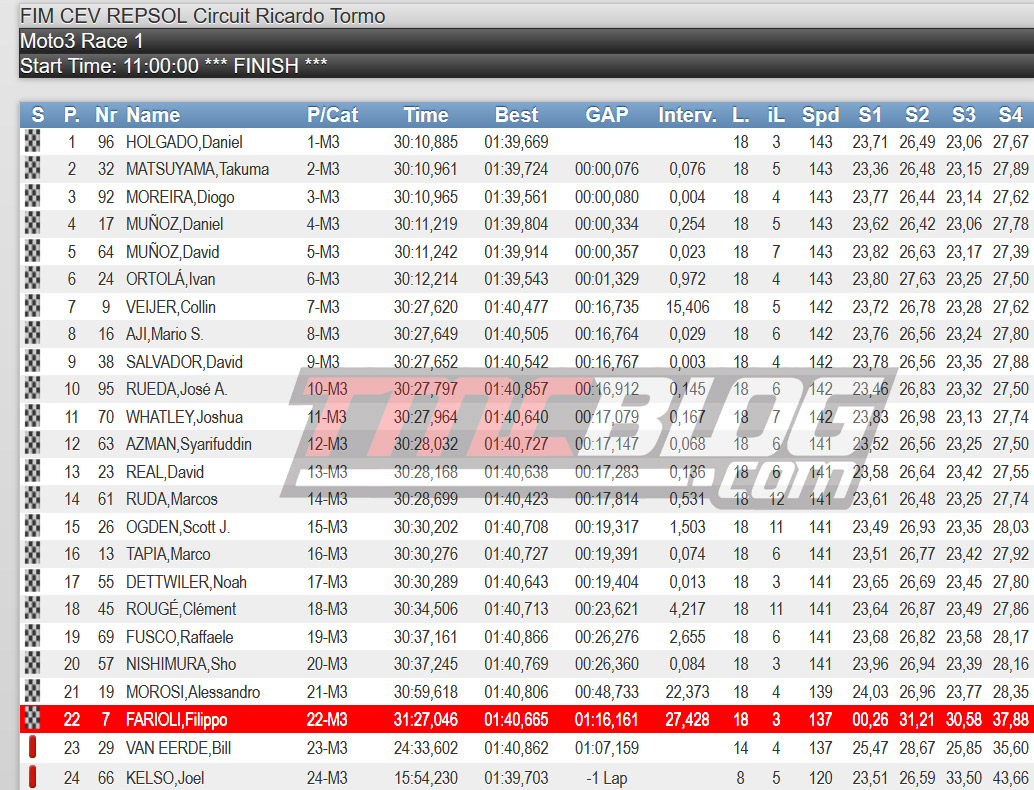1034x790 pixels.
Task: Sort by the Name column header
Action: 153,115
